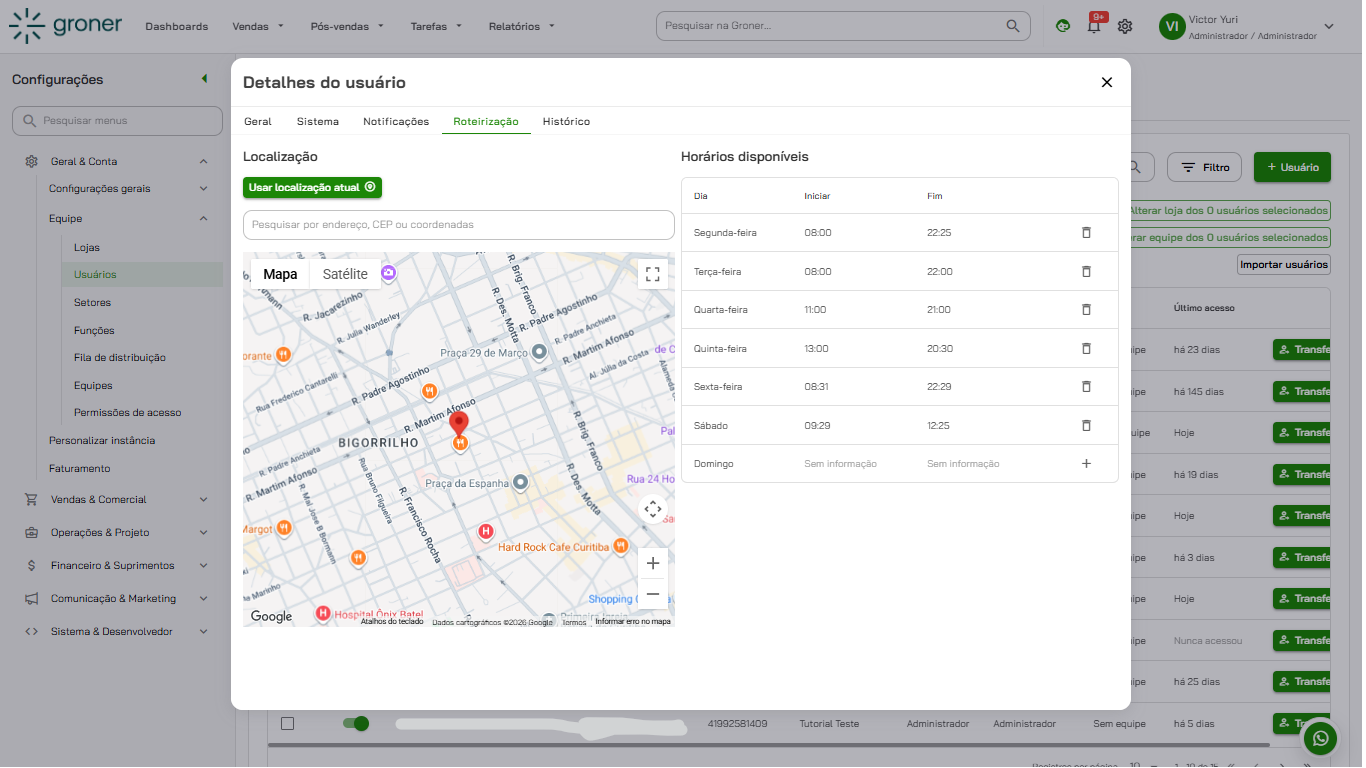Open the Filtro button
The image size is (1366, 768).
pyautogui.click(x=1204, y=167)
